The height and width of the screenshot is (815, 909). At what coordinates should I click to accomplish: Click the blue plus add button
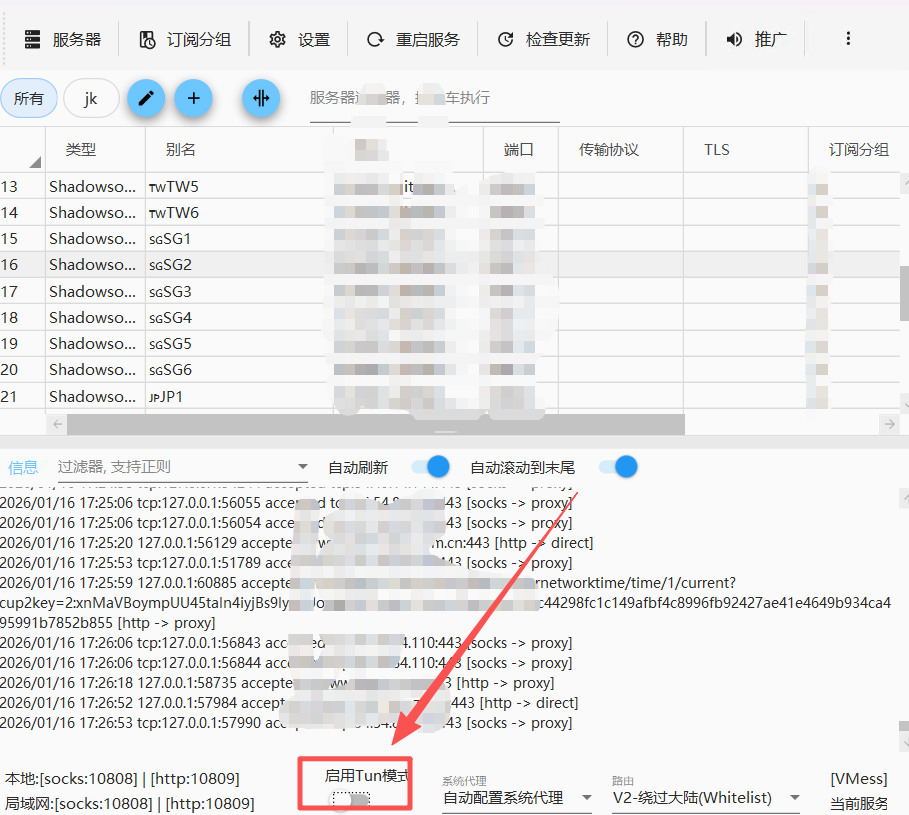194,98
